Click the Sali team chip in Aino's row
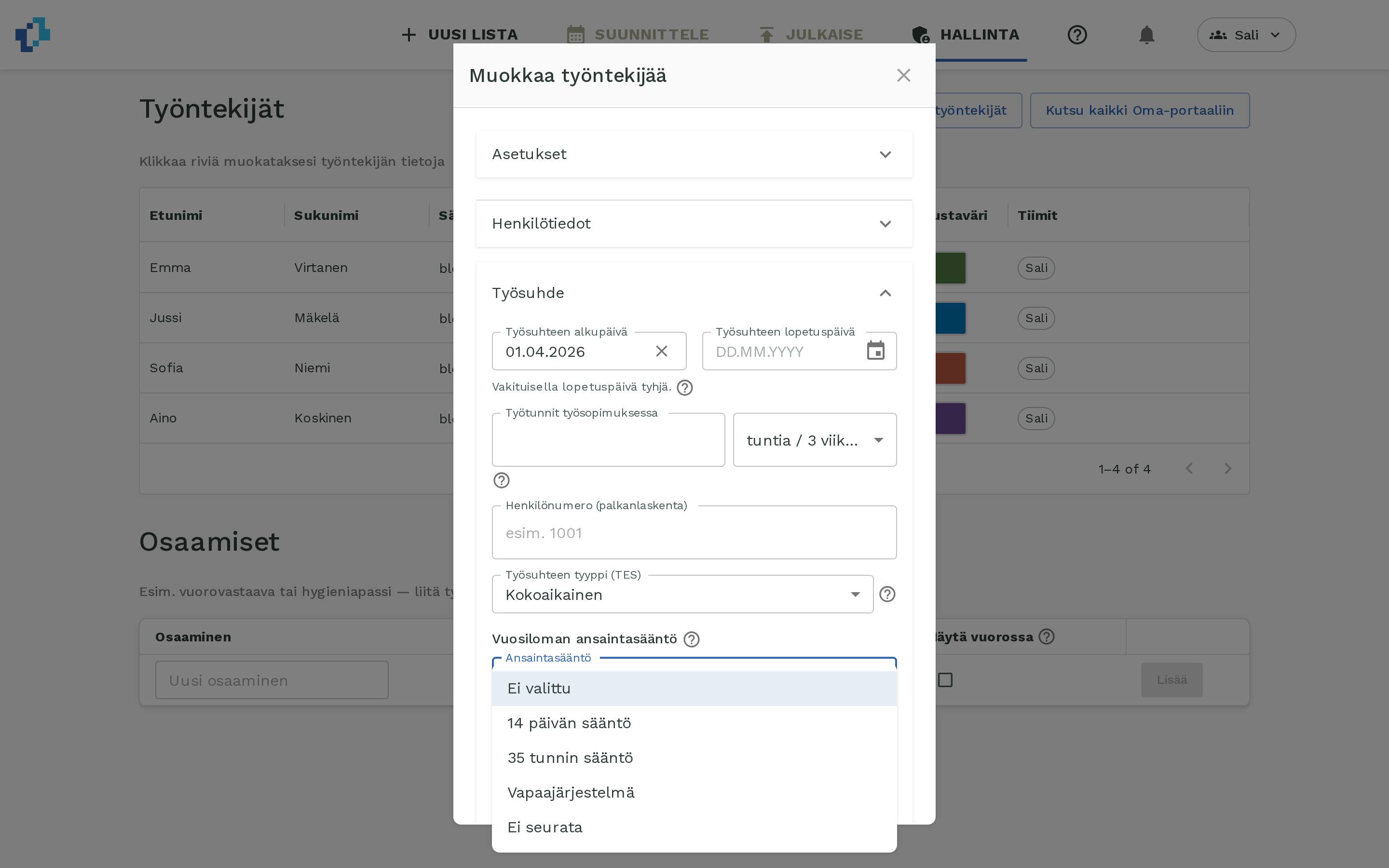The height and width of the screenshot is (868, 1389). click(1036, 419)
